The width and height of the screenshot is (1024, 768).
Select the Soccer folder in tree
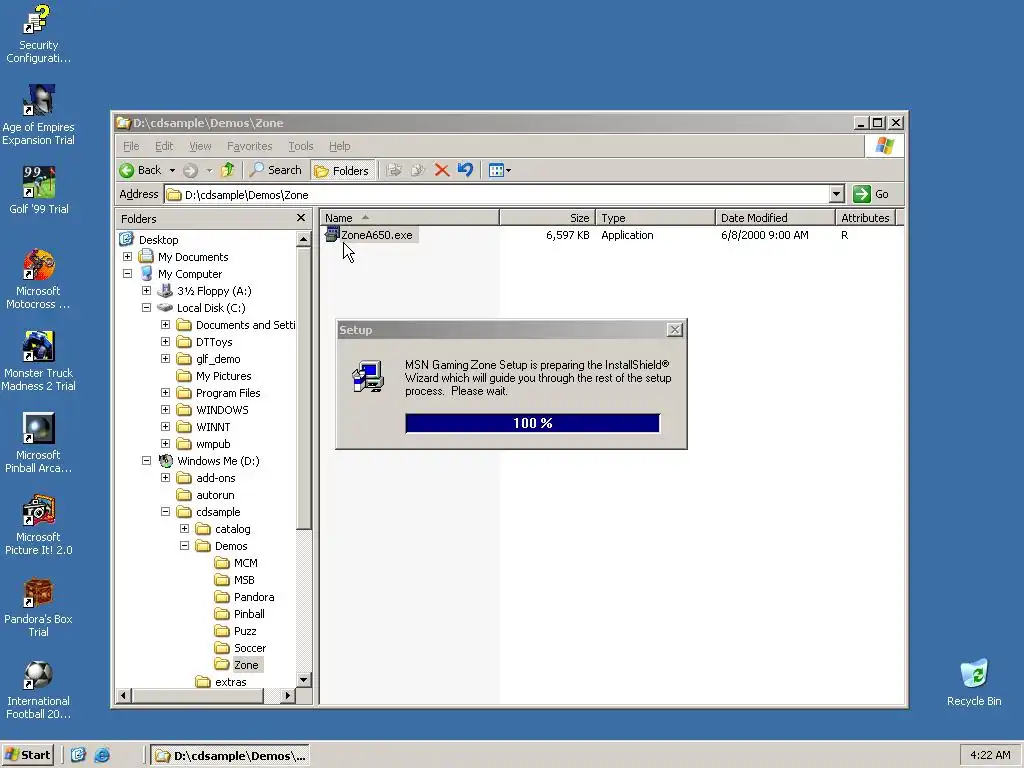click(x=250, y=648)
